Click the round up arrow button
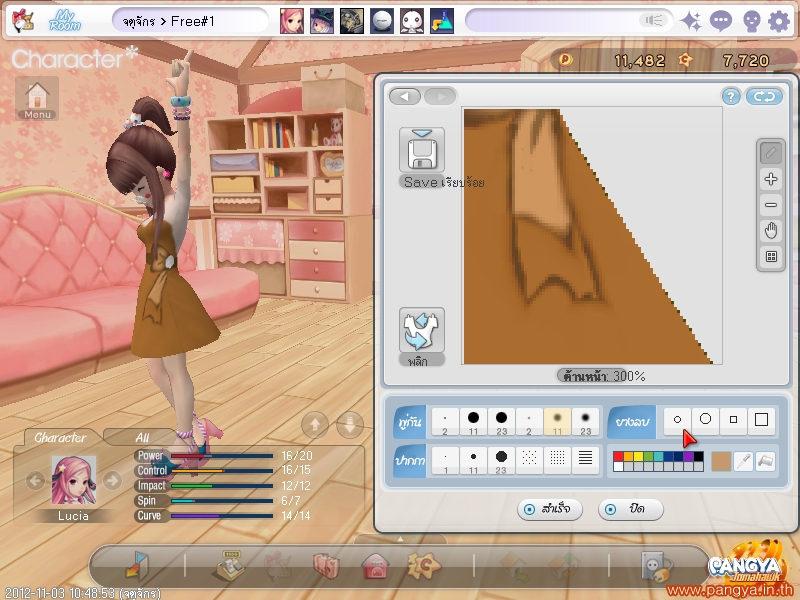 click(x=315, y=424)
